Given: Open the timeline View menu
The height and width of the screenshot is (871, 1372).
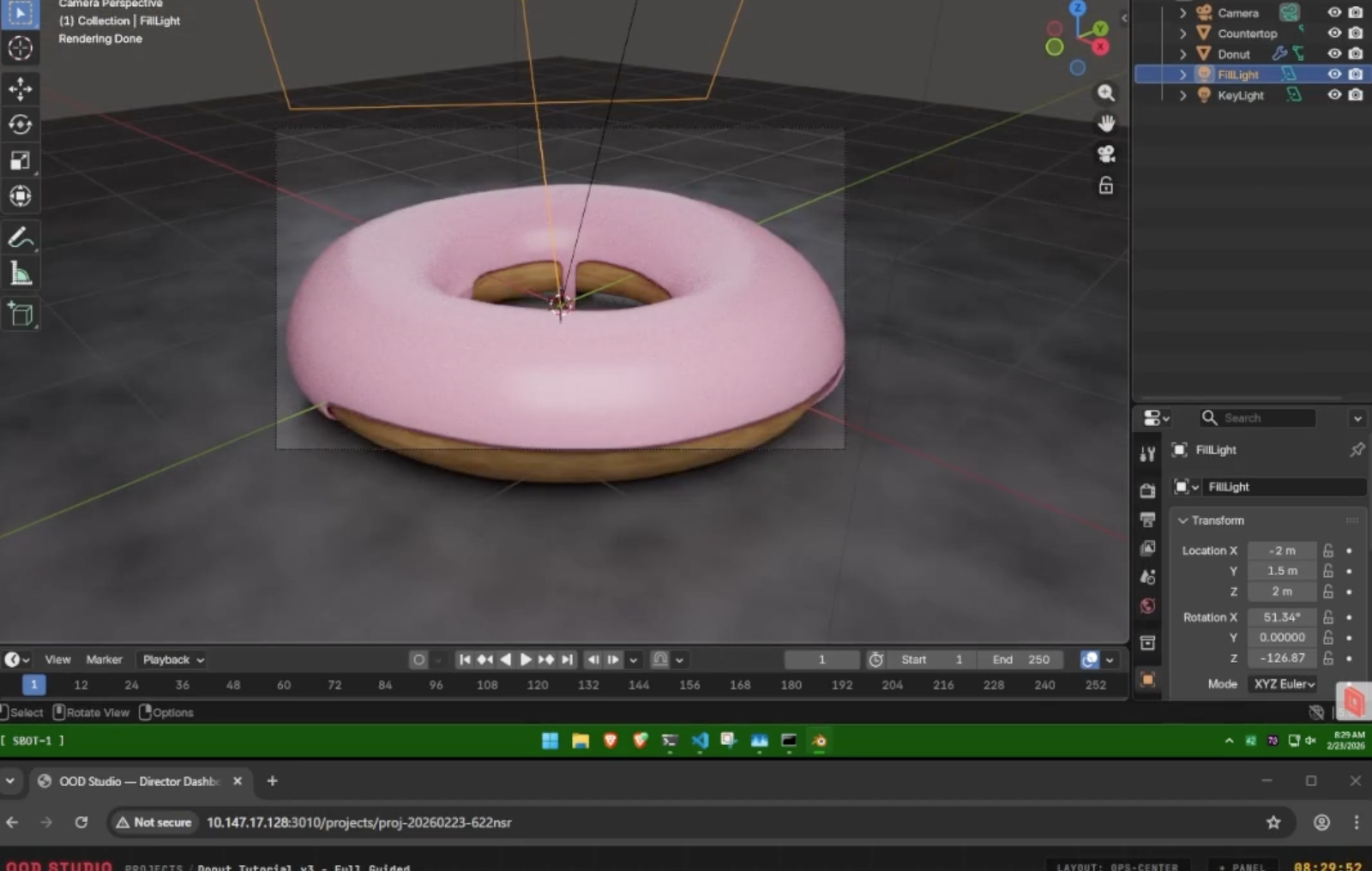Looking at the screenshot, I should [57, 659].
